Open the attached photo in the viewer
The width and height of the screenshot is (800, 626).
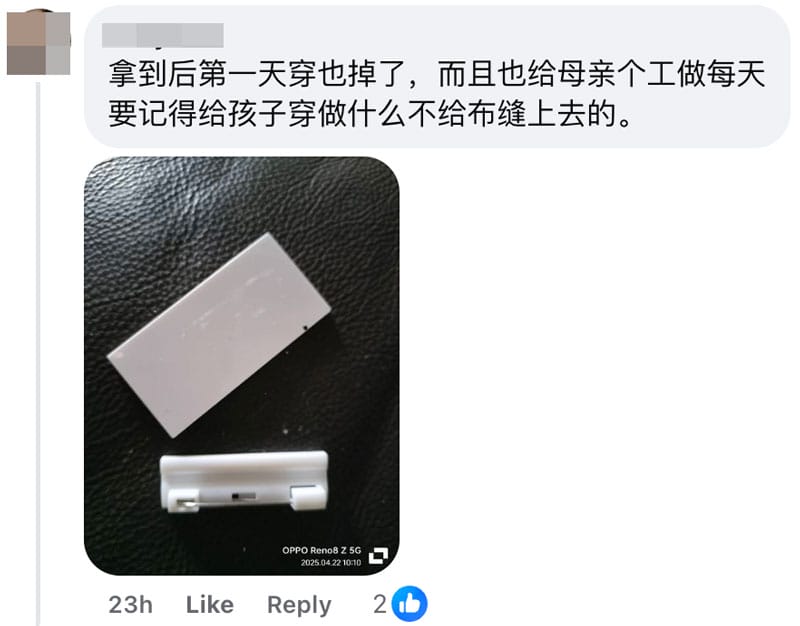point(241,366)
